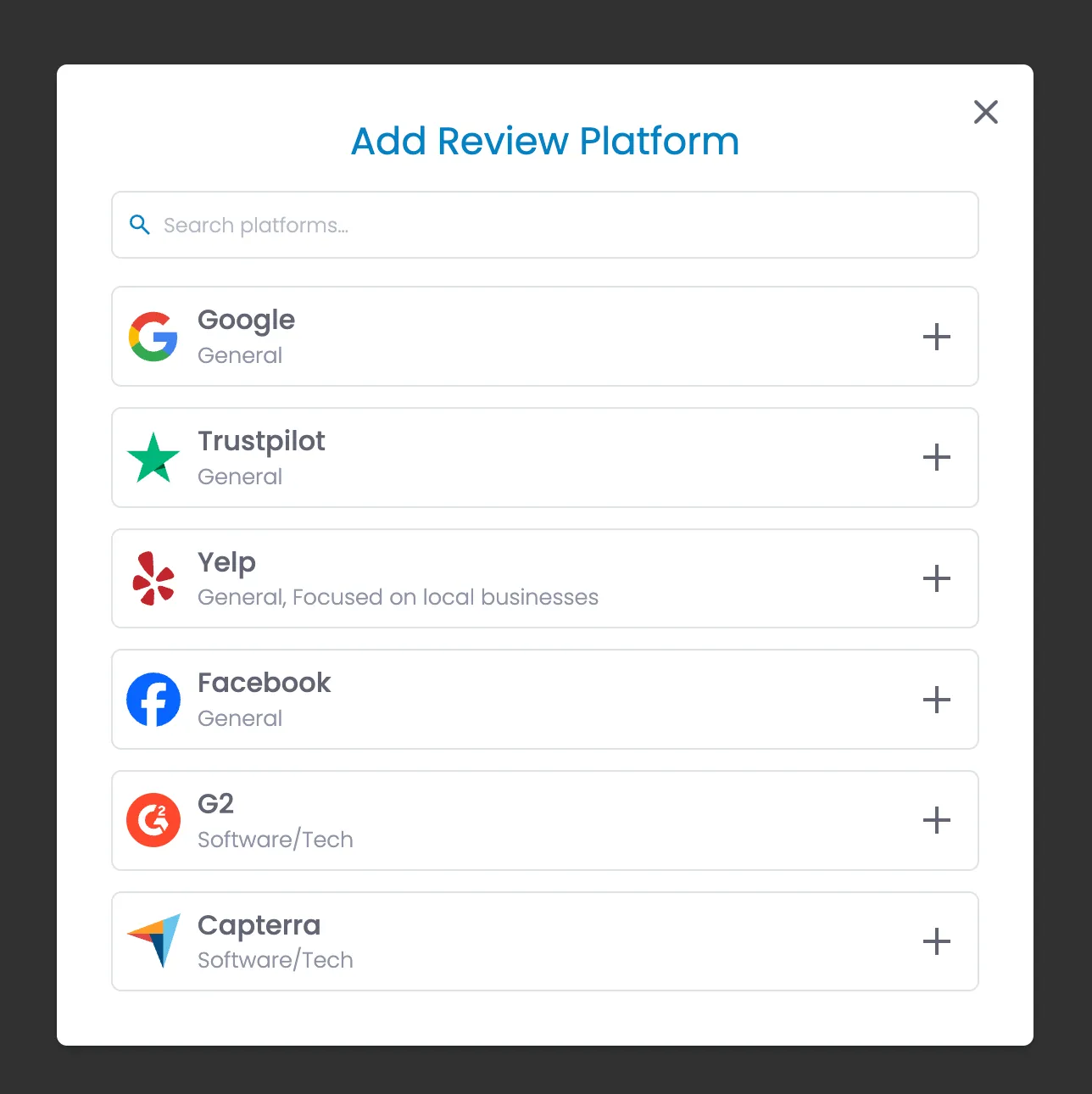The height and width of the screenshot is (1094, 1092).
Task: Add Trustpilot using its plus button
Action: pyautogui.click(x=937, y=458)
